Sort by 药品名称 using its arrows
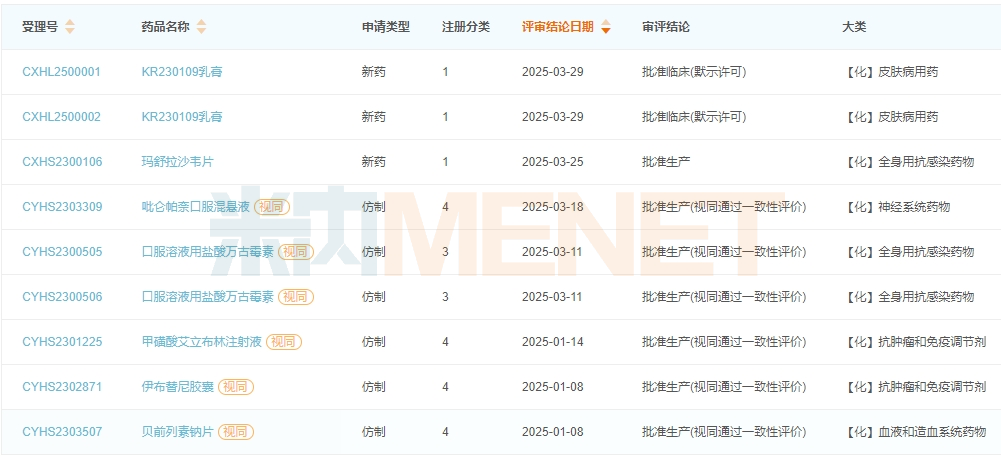The image size is (1001, 456). tap(201, 27)
